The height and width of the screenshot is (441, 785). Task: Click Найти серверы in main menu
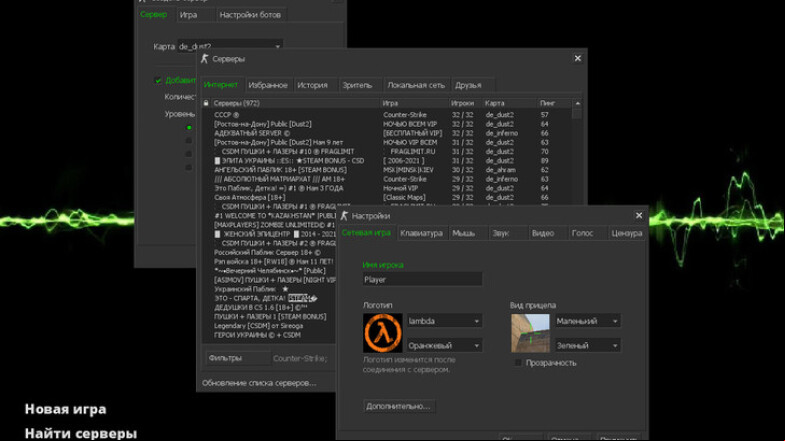tap(81, 433)
